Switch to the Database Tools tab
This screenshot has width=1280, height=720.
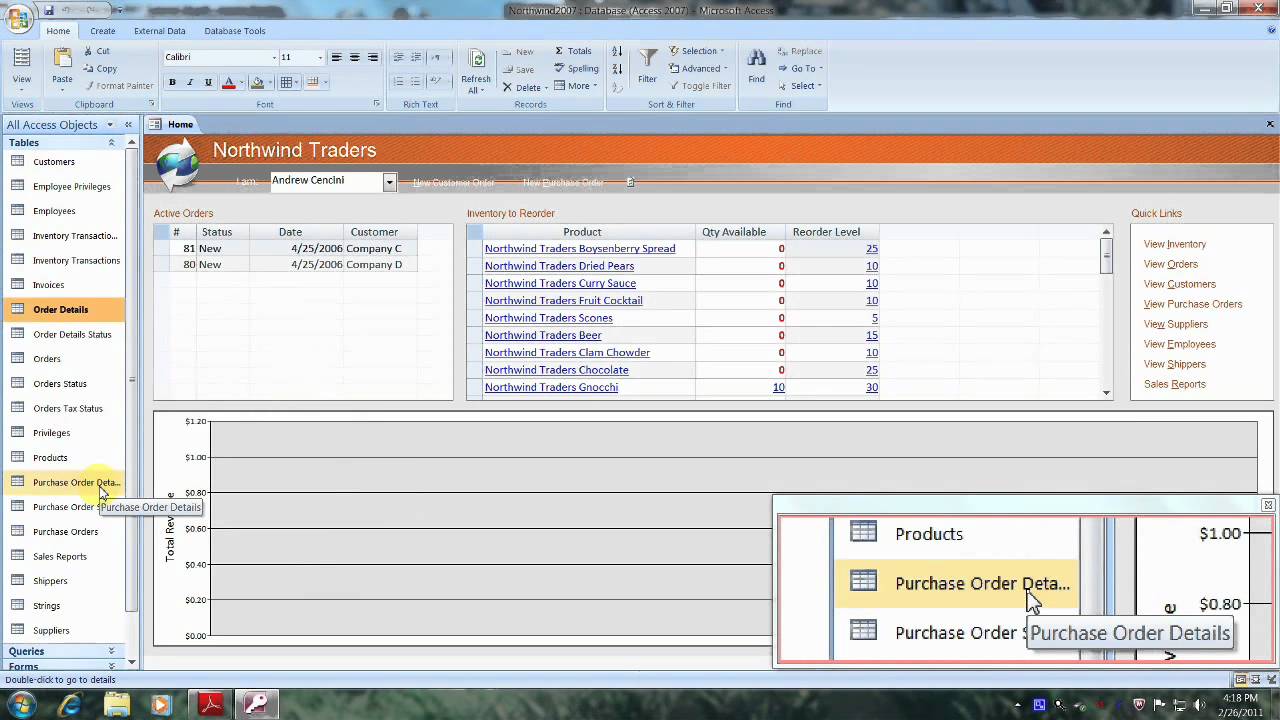pos(235,31)
